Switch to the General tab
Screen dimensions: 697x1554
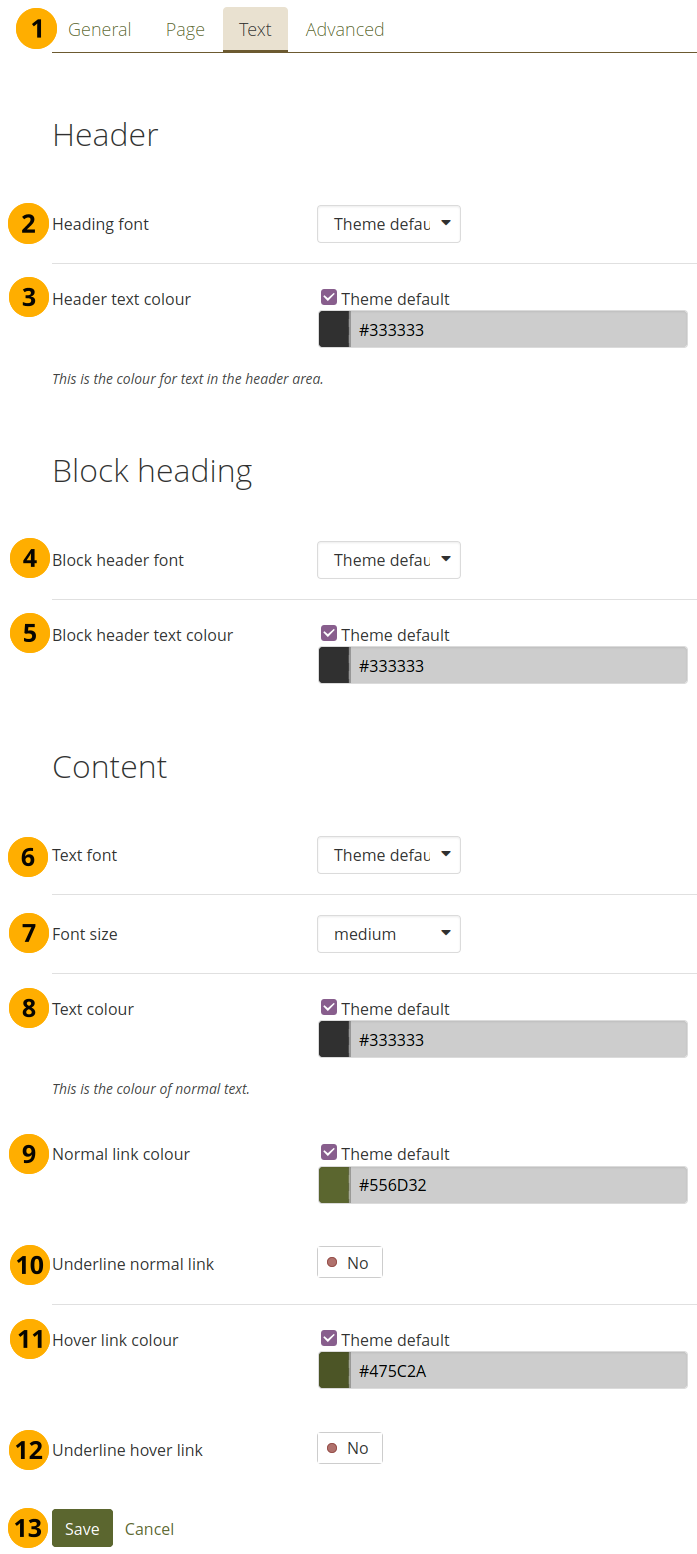tap(99, 30)
